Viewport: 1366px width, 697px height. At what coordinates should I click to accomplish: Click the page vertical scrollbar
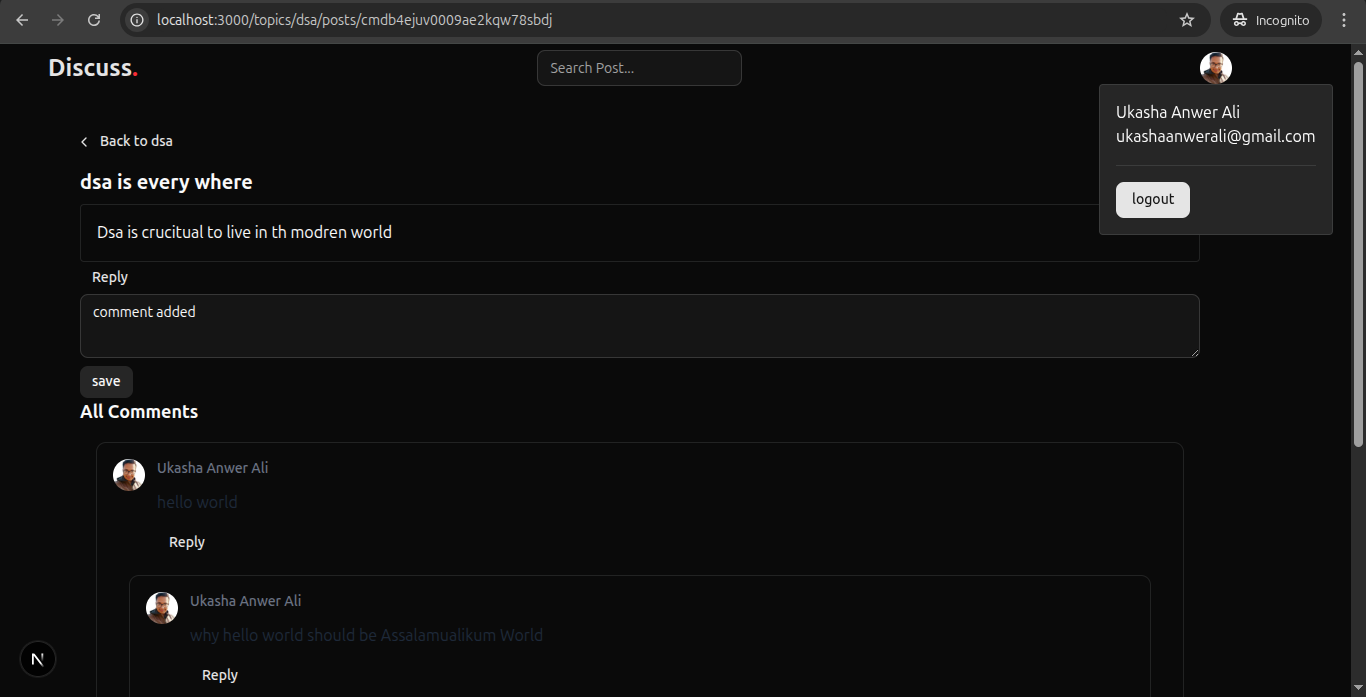point(1358,254)
